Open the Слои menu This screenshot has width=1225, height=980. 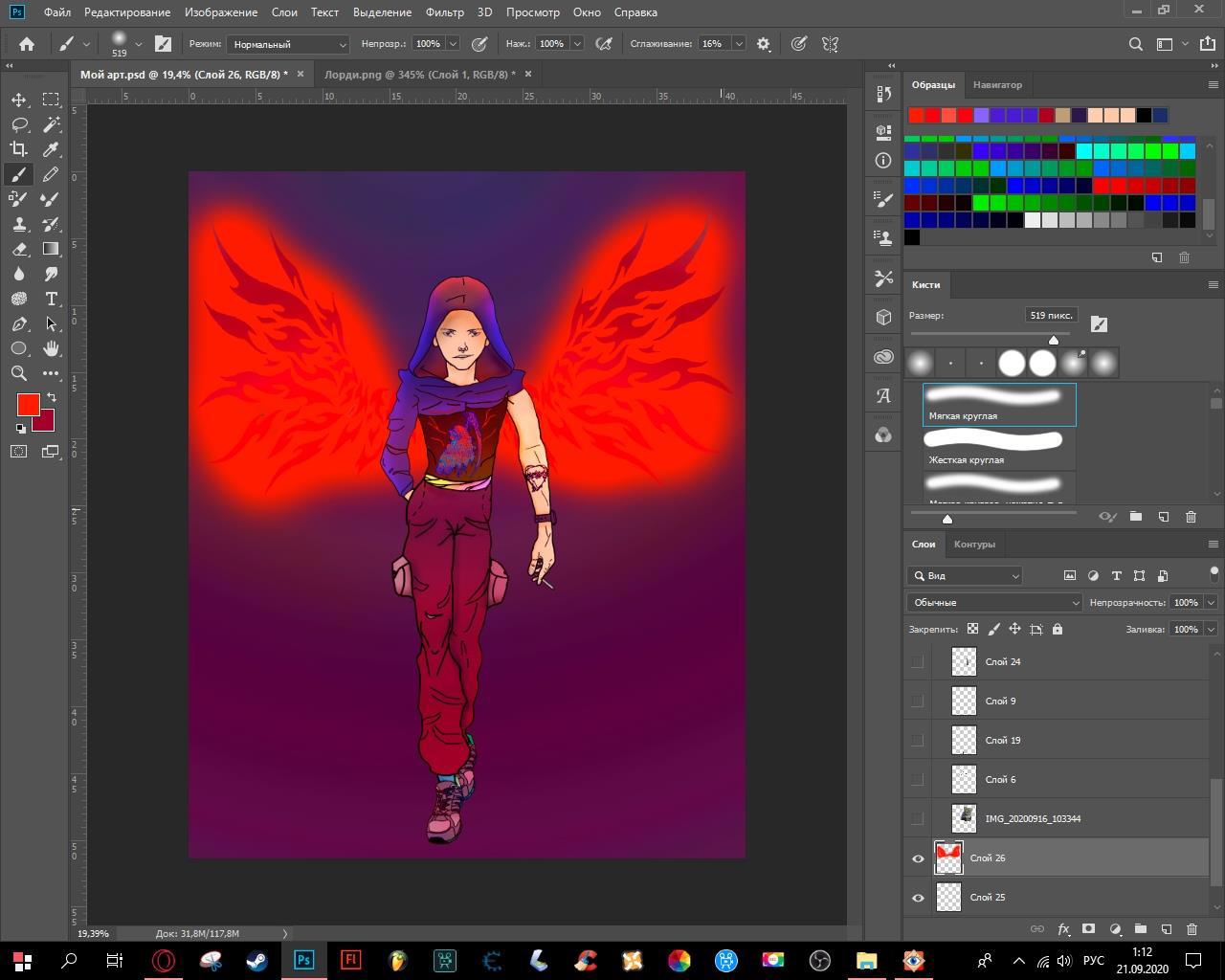click(x=284, y=12)
